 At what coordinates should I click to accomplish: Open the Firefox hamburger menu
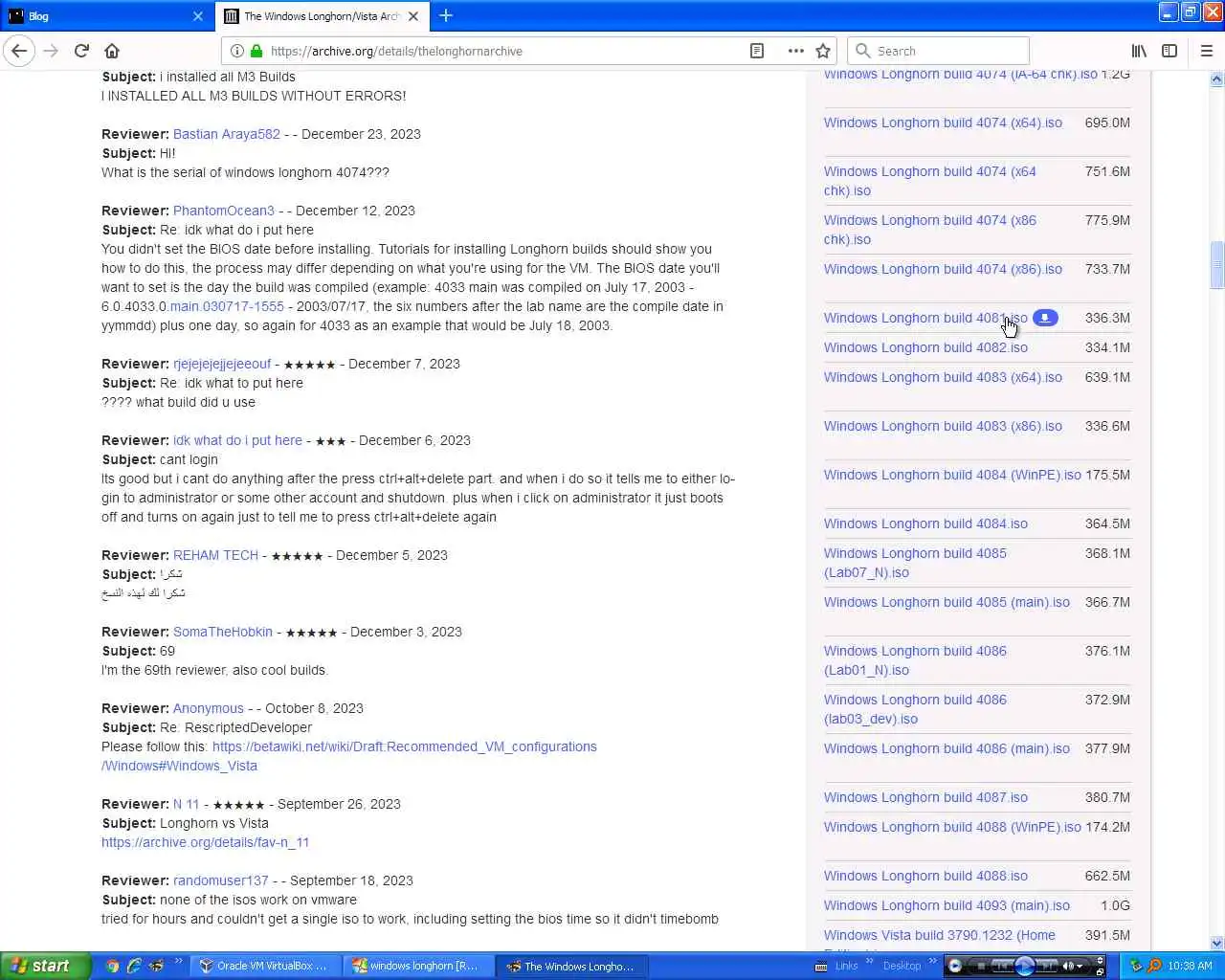[1206, 51]
